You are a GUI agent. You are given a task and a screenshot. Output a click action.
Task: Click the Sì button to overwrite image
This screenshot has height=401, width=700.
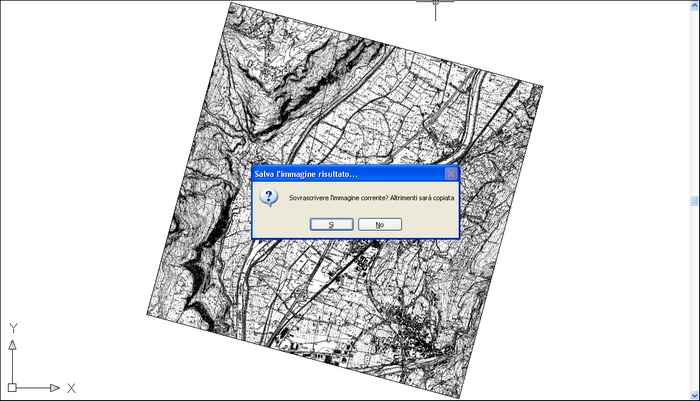[x=331, y=225]
